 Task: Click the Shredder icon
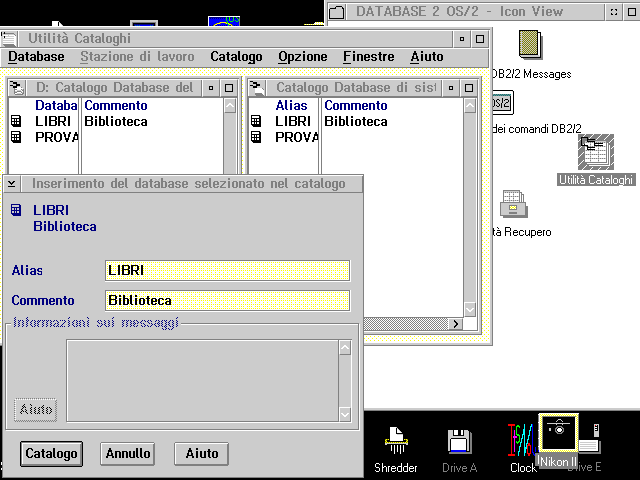pos(396,440)
